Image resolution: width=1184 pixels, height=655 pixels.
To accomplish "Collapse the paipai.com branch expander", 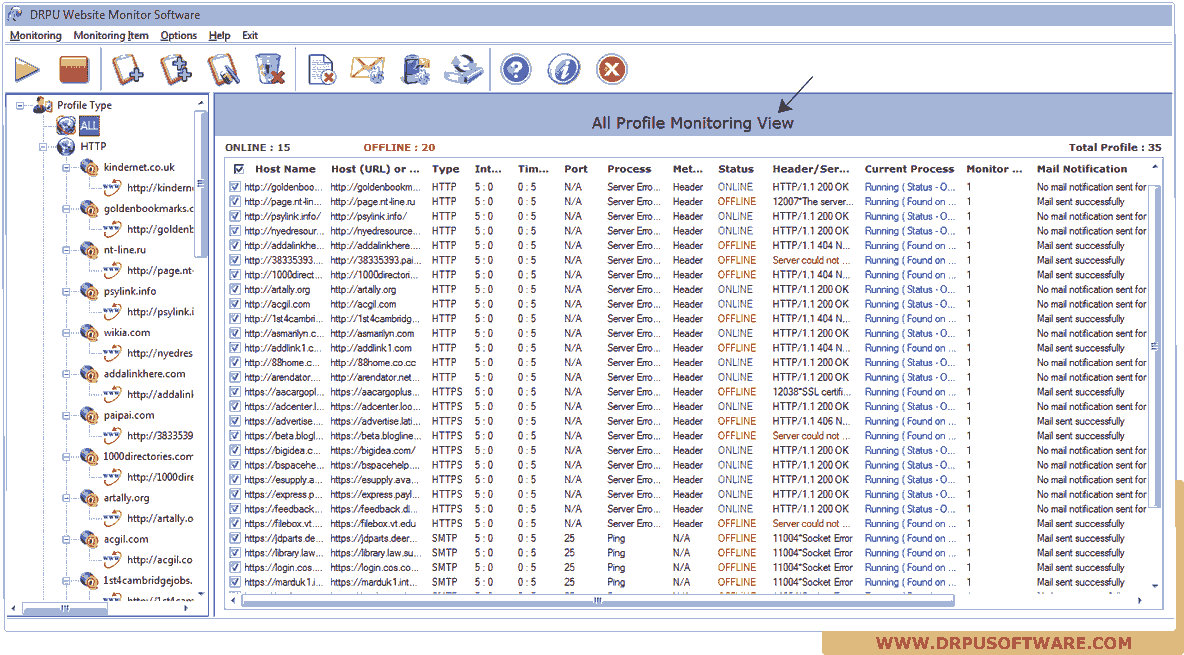I will tap(66, 416).
